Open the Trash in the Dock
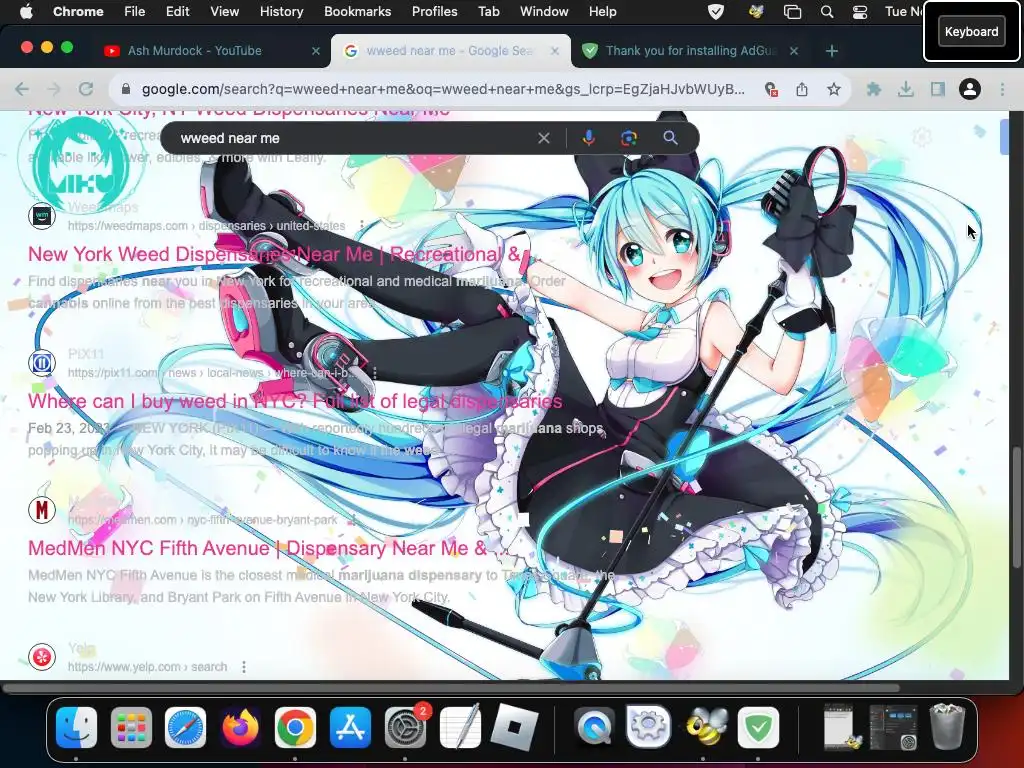Viewport: 1024px width, 768px height. tap(947, 726)
